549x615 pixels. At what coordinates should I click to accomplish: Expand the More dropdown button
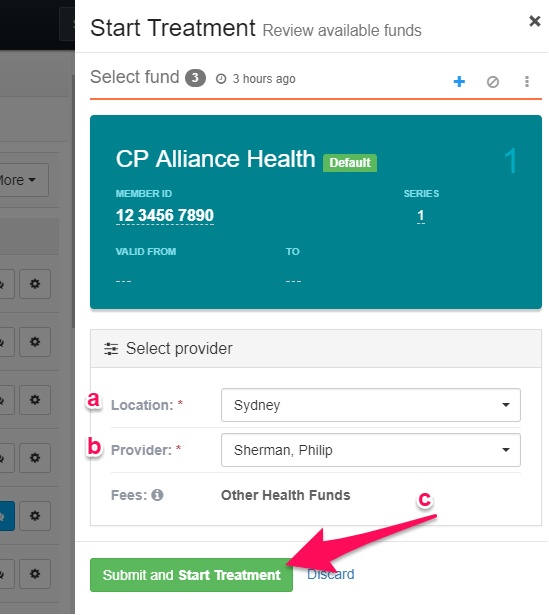[x=22, y=180]
